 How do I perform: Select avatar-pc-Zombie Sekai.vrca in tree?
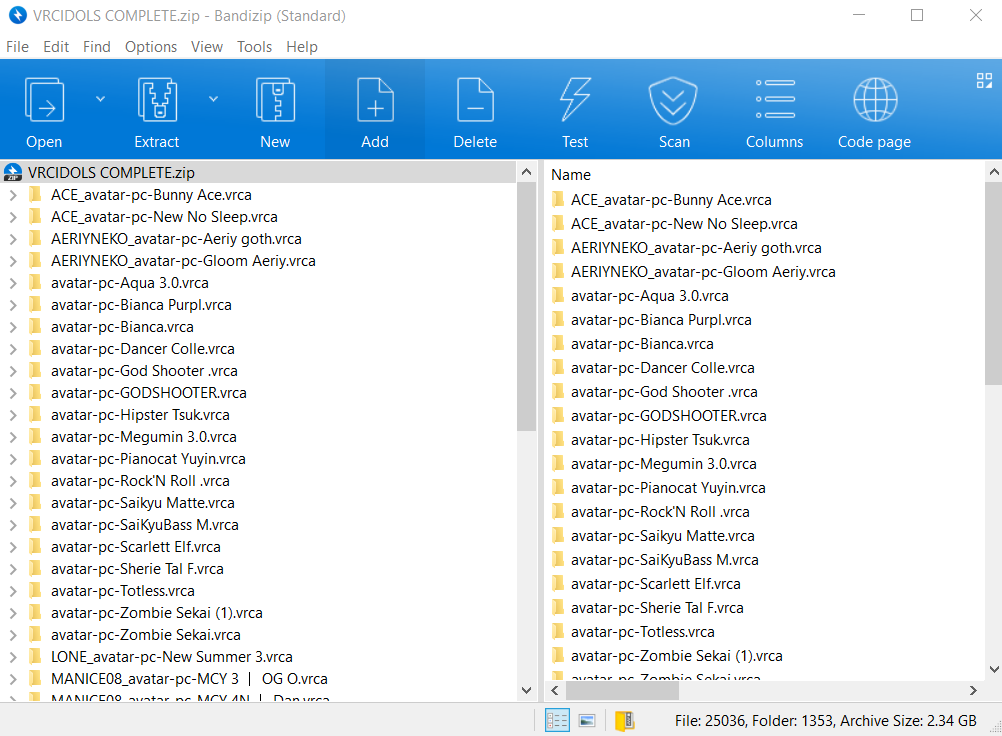pos(146,634)
